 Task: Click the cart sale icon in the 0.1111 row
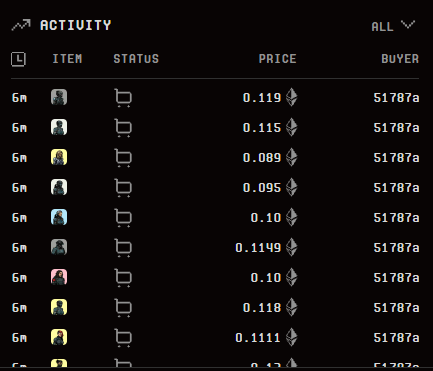point(123,338)
